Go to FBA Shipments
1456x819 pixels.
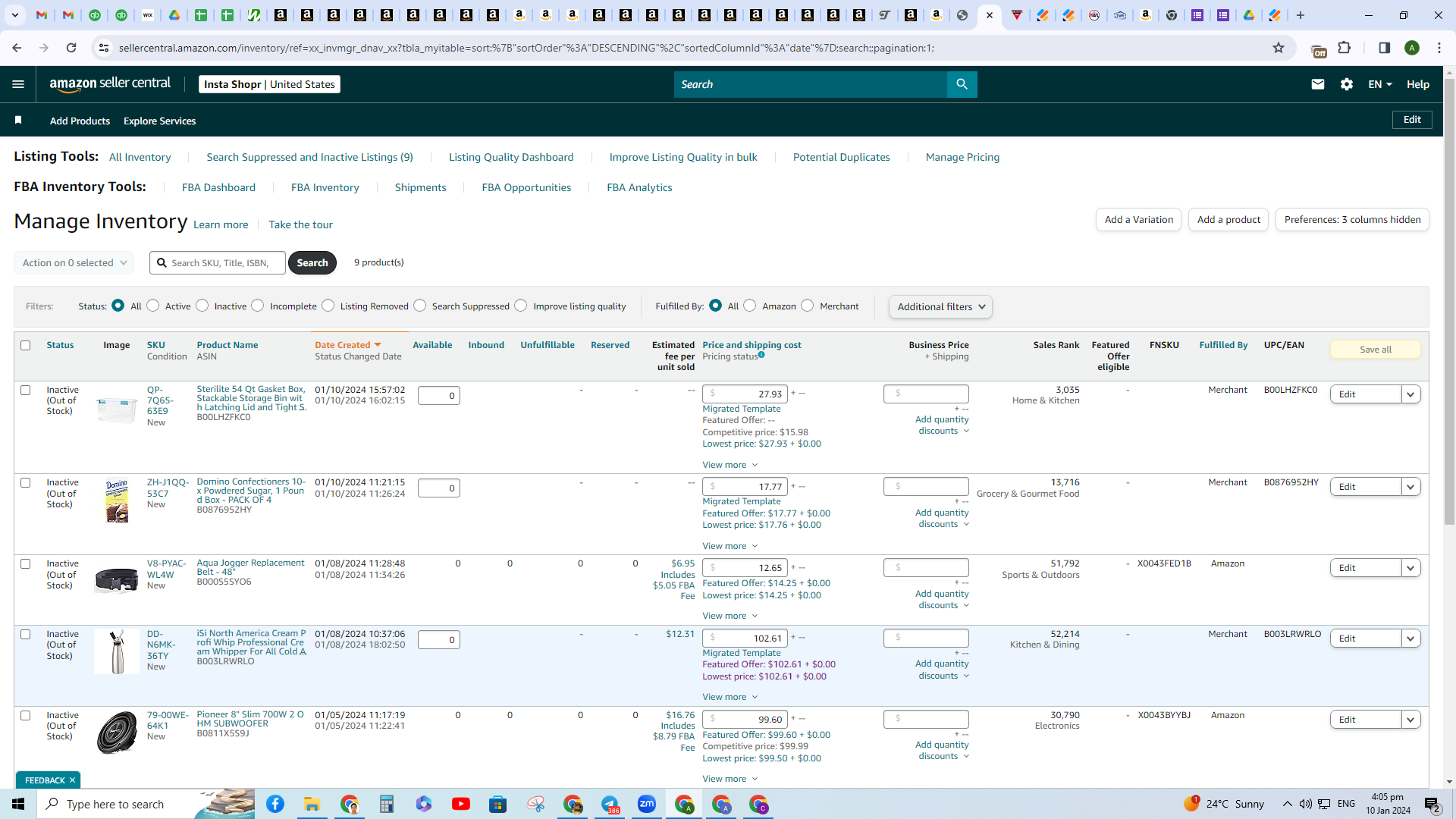(420, 187)
